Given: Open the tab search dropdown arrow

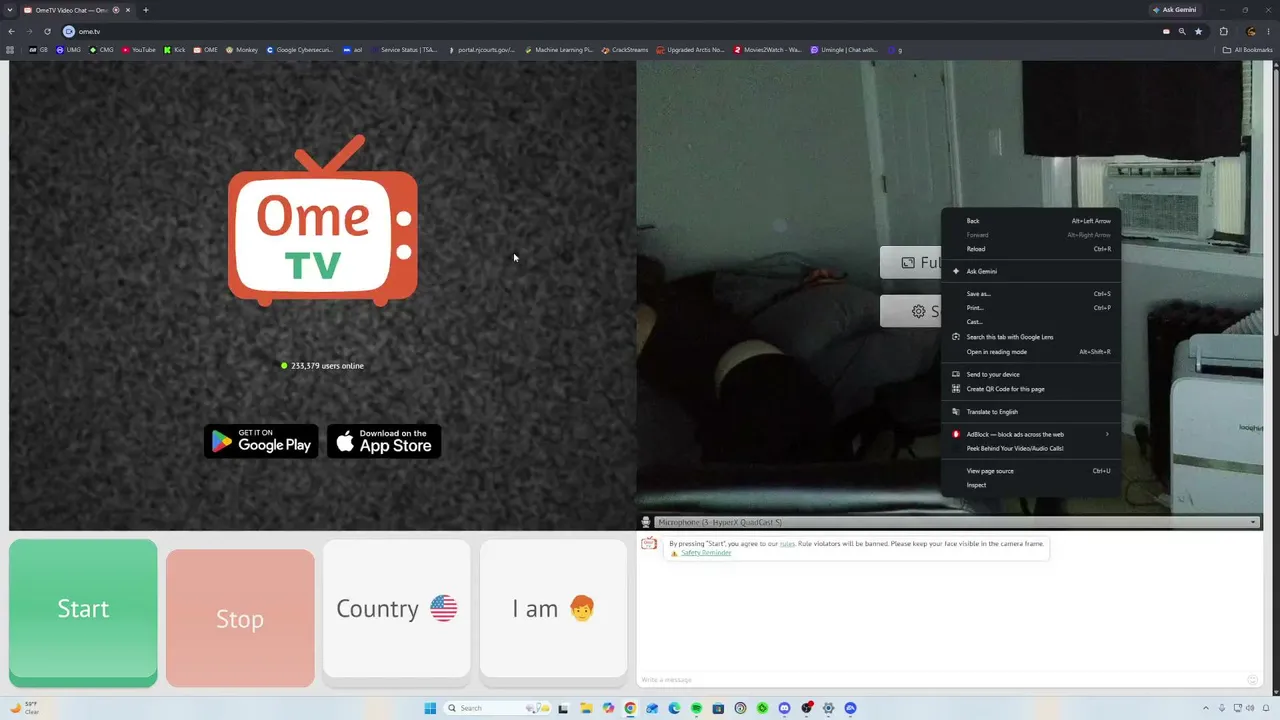Looking at the screenshot, I should click(10, 10).
